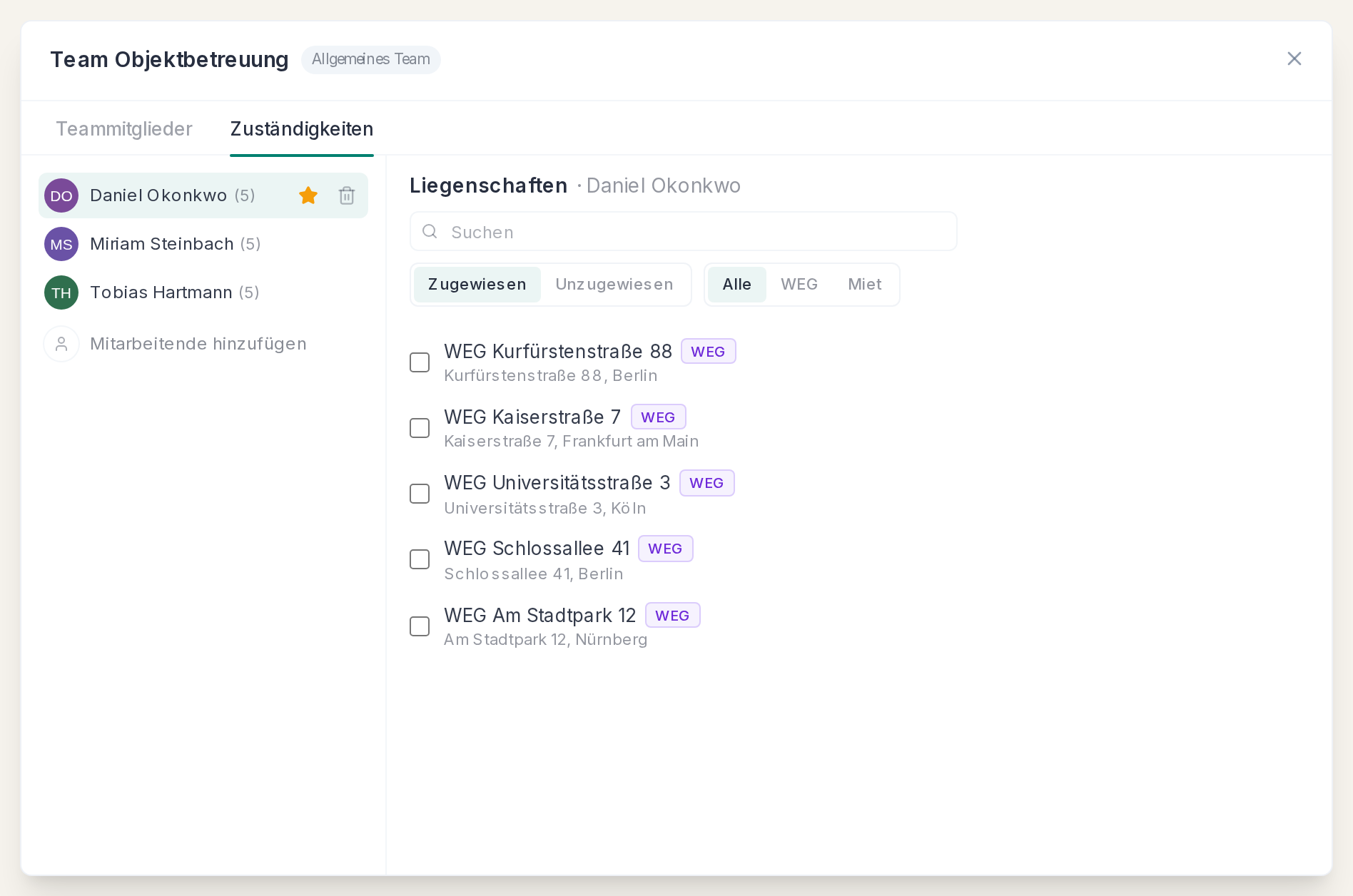Click address 'Kaiserstraße 7, Frankfurt am Main'

point(572,441)
